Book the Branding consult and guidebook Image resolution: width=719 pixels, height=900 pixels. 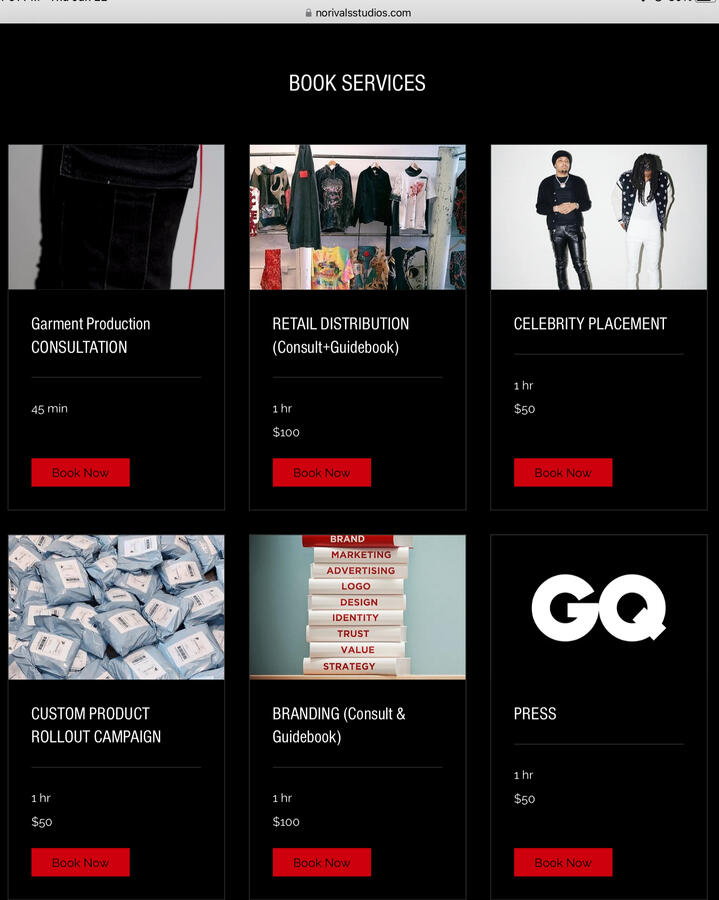pos(321,862)
